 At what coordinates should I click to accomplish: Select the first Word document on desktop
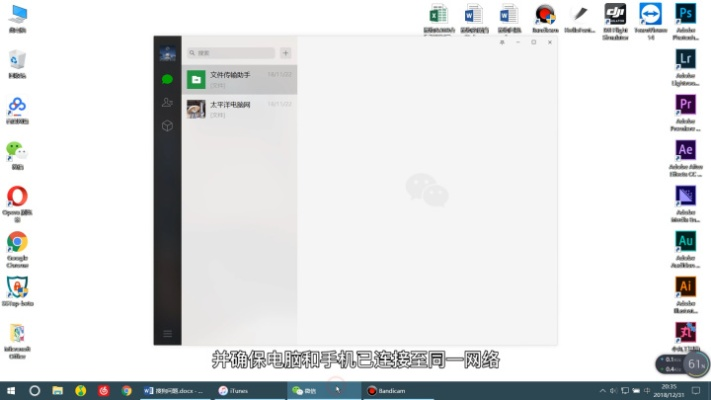point(474,19)
